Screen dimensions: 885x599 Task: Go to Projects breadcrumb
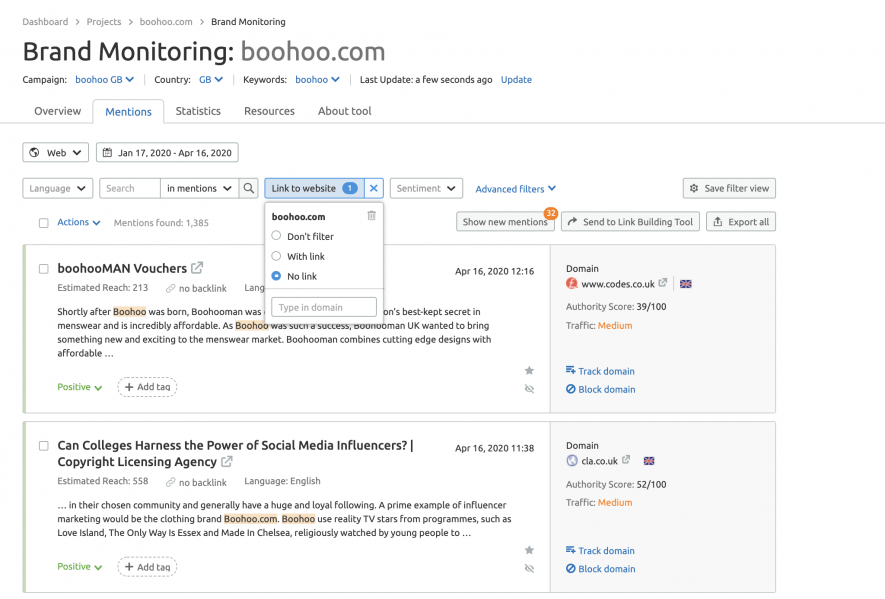point(104,21)
